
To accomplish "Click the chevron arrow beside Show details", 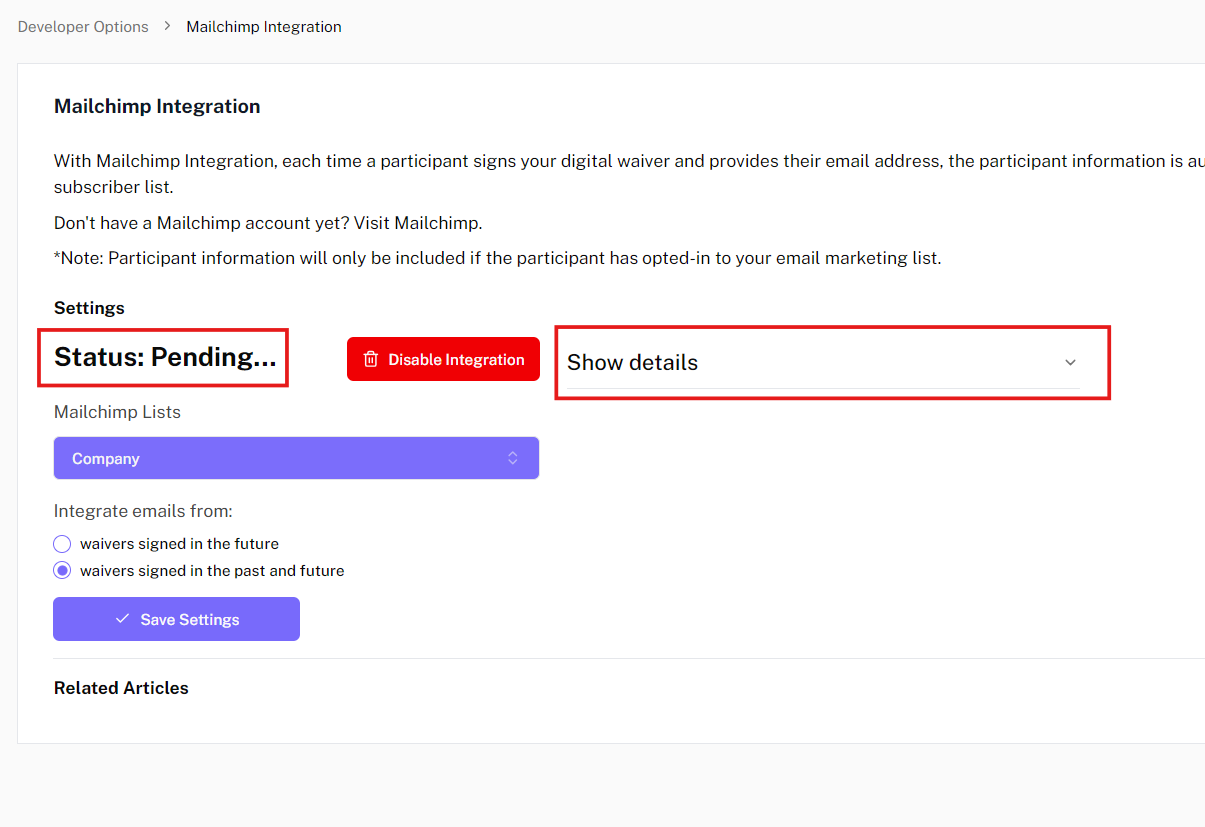I will [x=1070, y=363].
